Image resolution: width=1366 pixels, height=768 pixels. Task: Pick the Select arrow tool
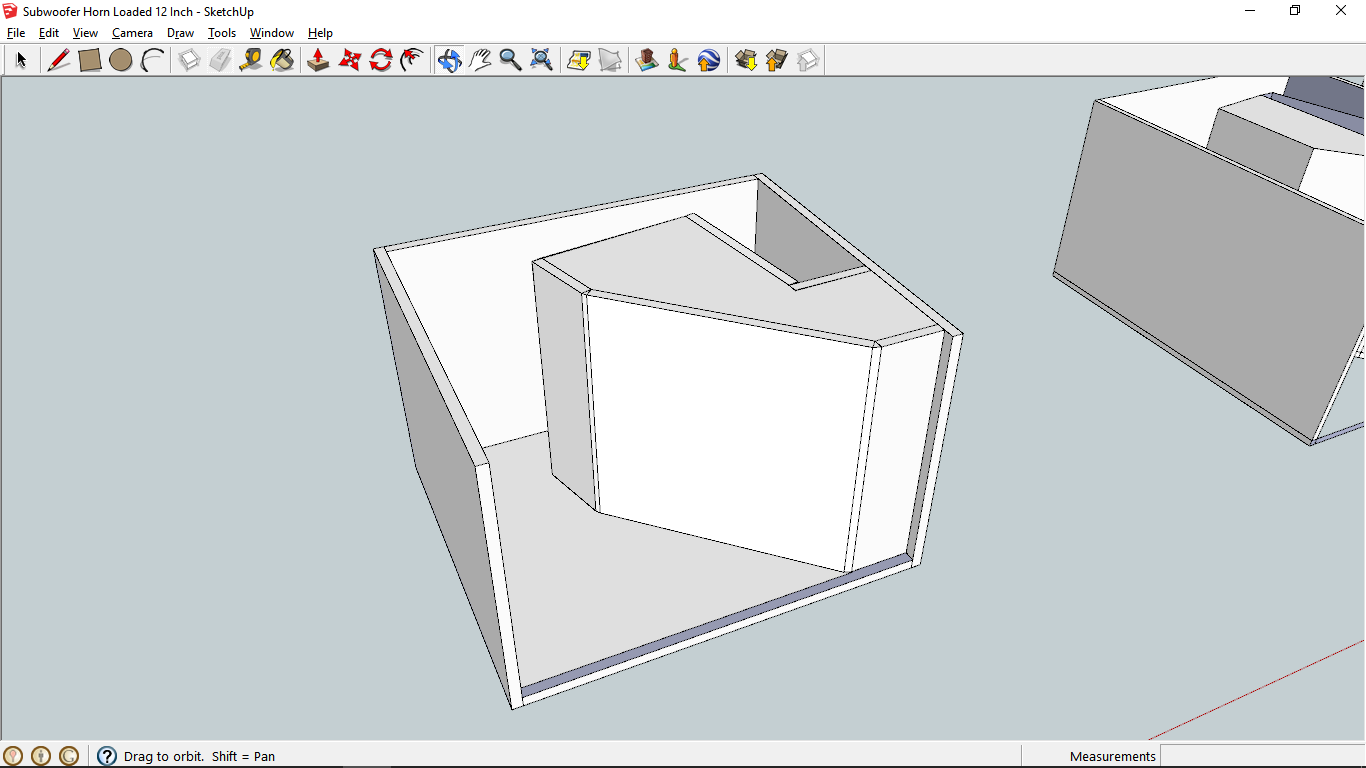tap(20, 60)
